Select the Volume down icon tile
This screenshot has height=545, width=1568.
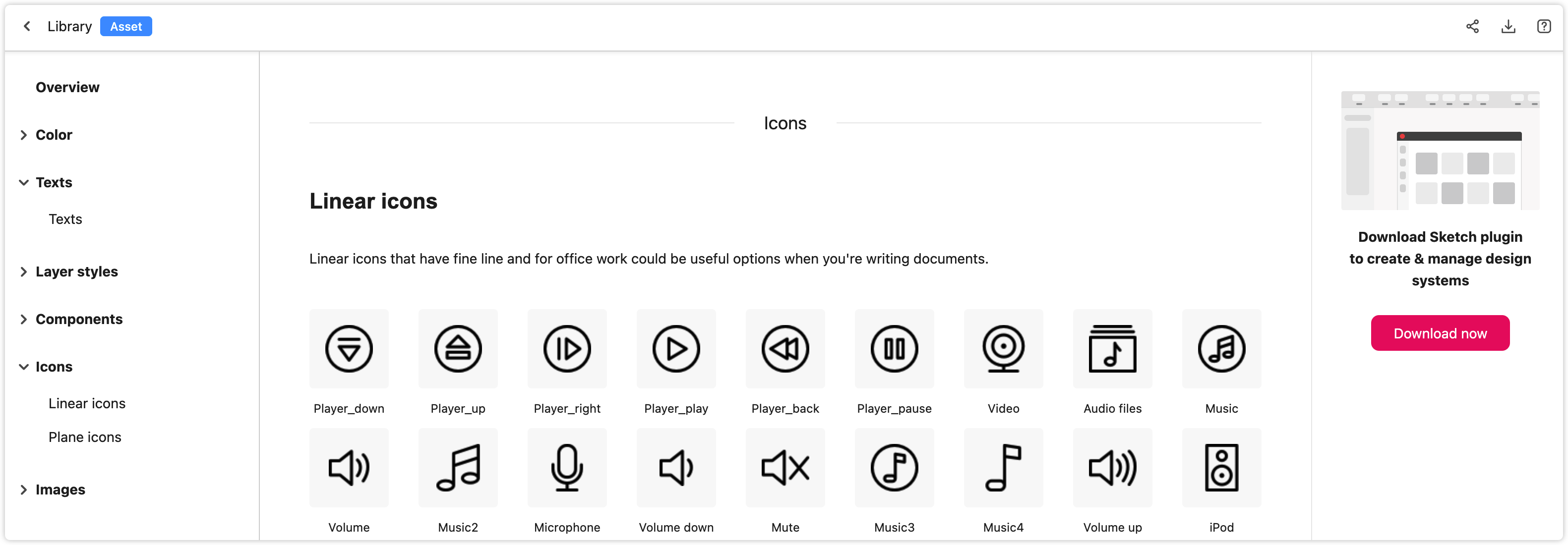click(676, 467)
